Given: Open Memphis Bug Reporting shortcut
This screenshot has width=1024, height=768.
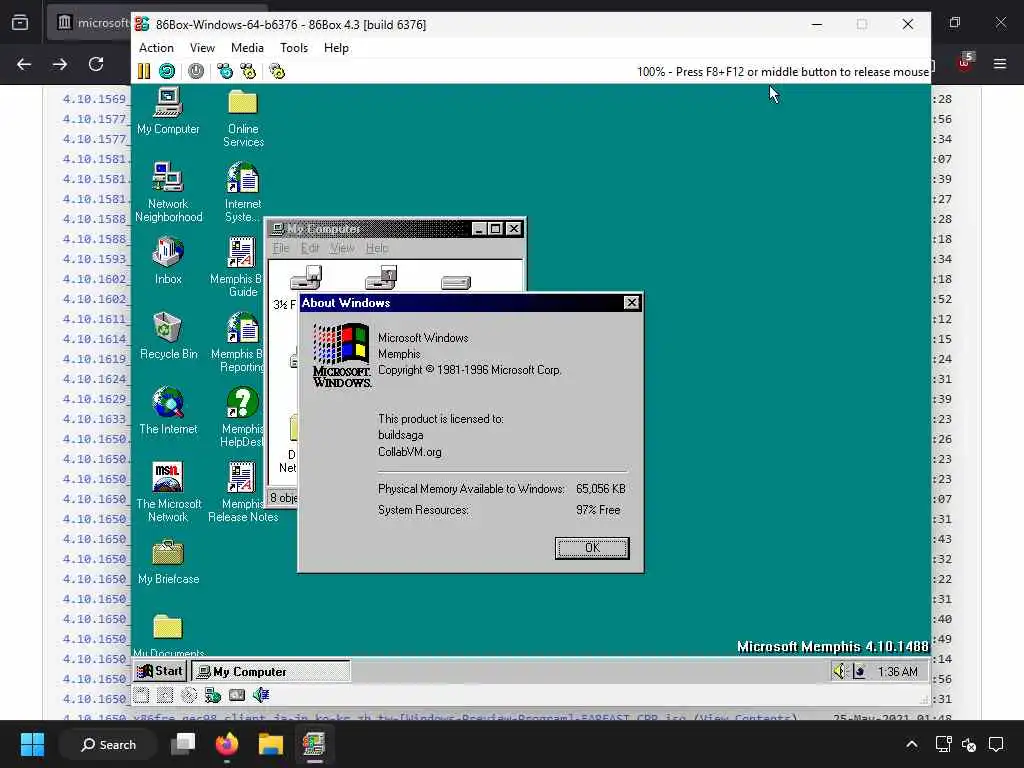Looking at the screenshot, I should 239,342.
